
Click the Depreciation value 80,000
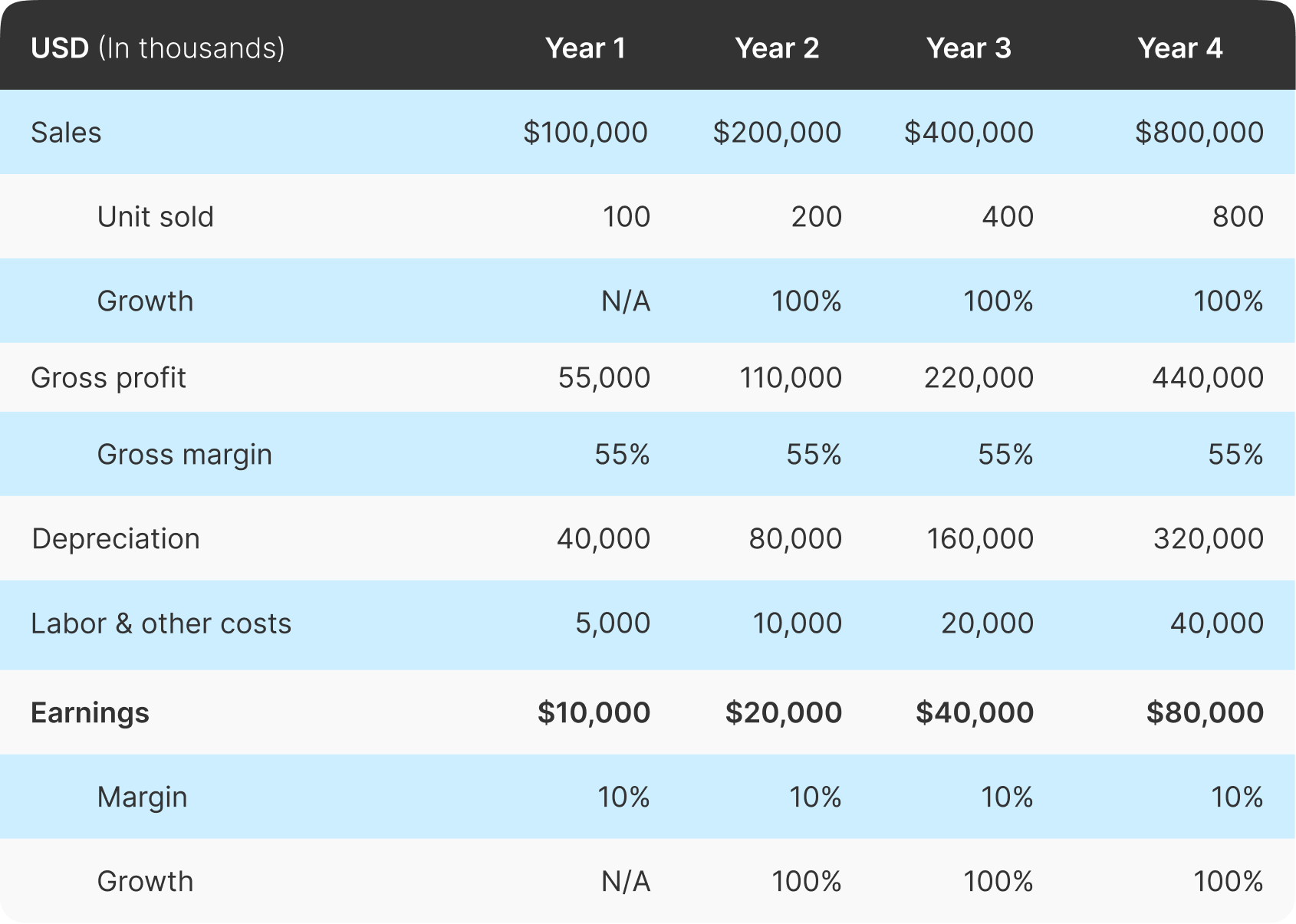coord(796,539)
